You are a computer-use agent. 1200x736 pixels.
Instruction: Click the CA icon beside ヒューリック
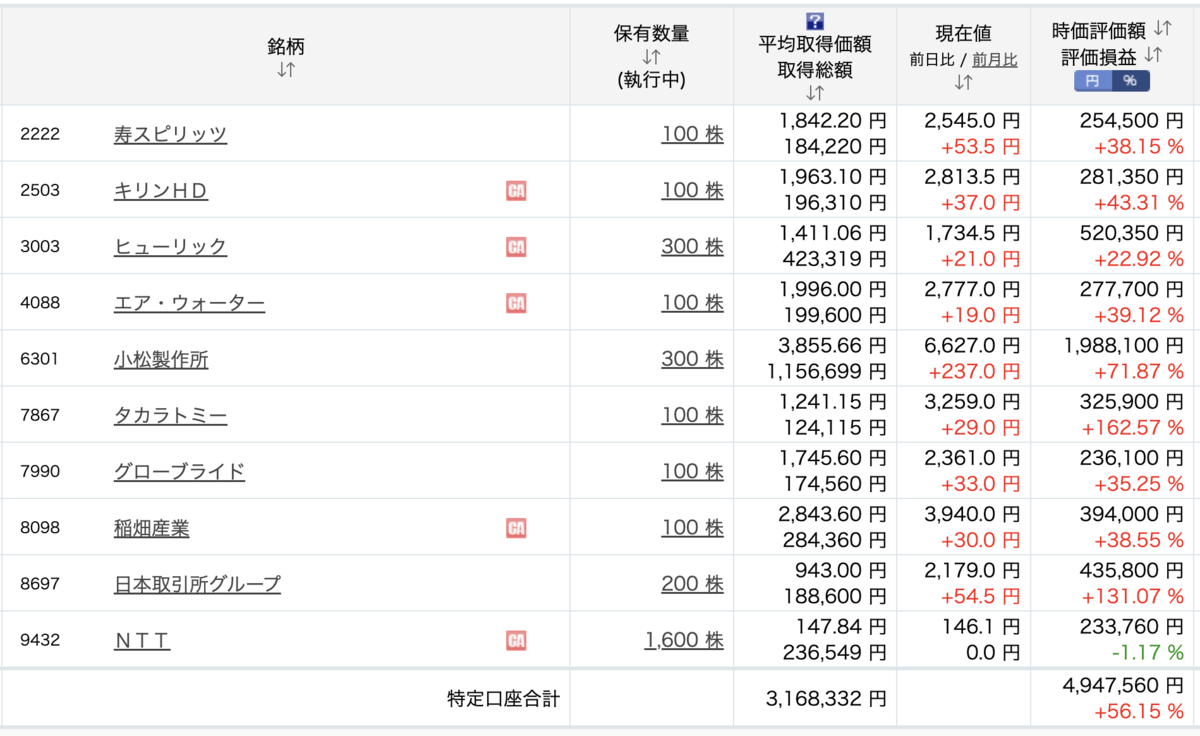(x=516, y=246)
